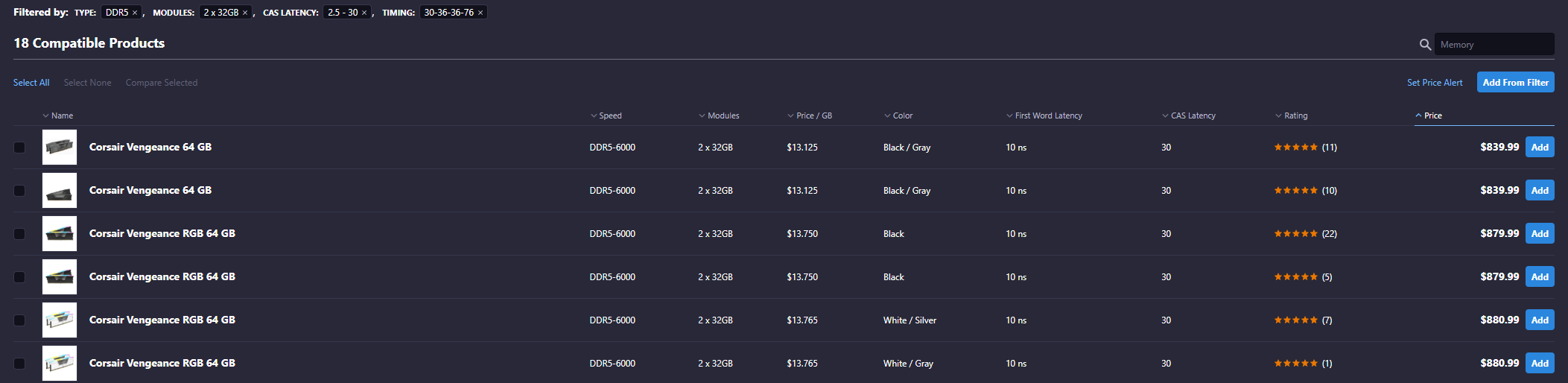Image resolution: width=1568 pixels, height=383 pixels.
Task: Click the five-star rating with 11 reviews
Action: pyautogui.click(x=1295, y=147)
